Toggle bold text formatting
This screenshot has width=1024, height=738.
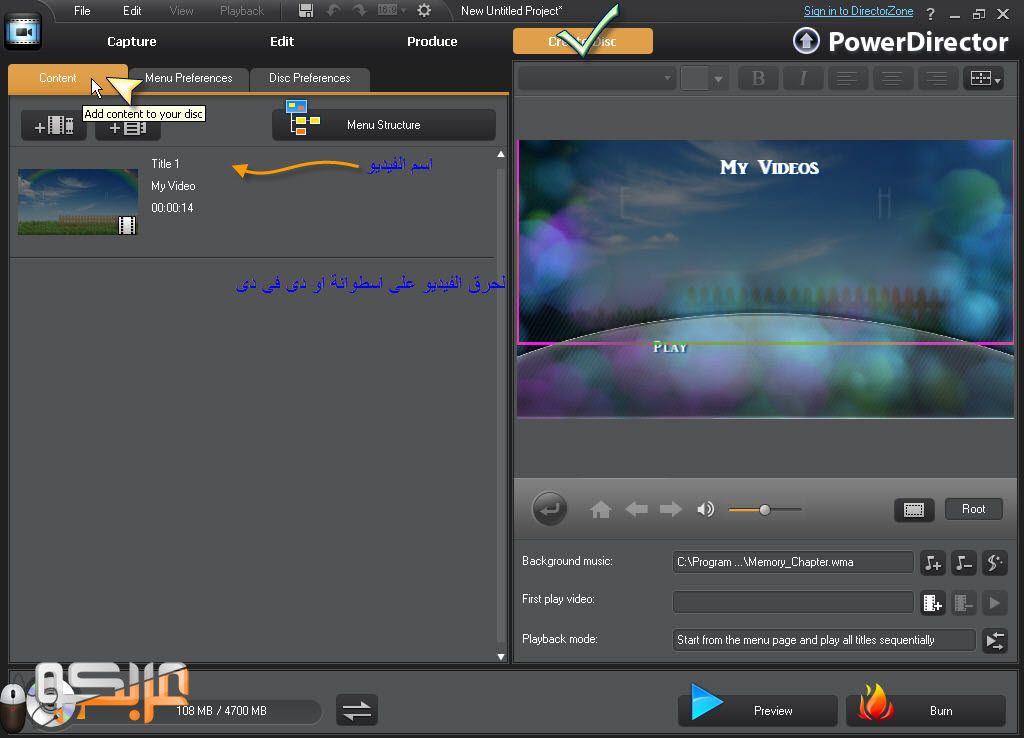pos(758,79)
